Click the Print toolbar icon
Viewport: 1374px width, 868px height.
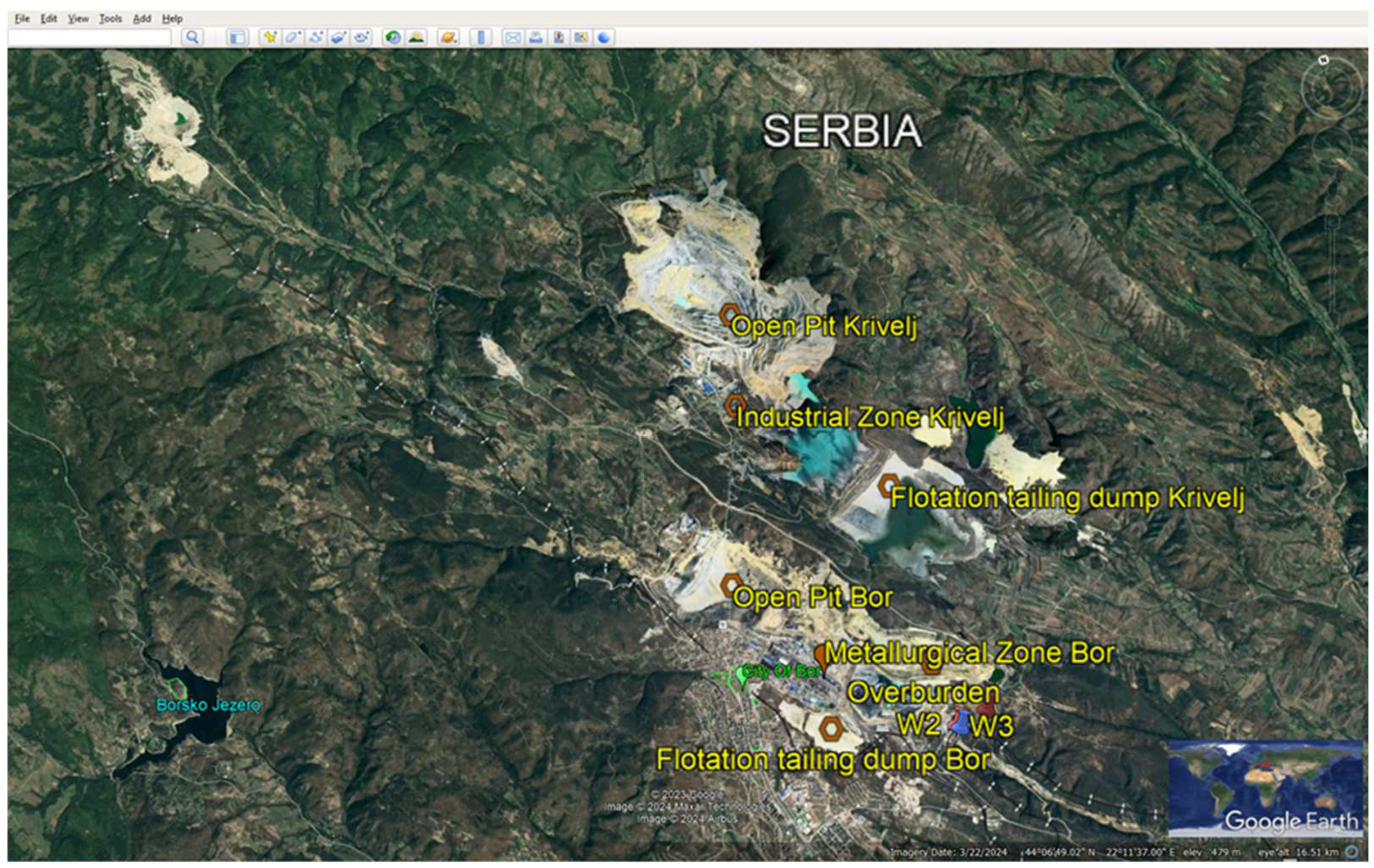pos(535,38)
